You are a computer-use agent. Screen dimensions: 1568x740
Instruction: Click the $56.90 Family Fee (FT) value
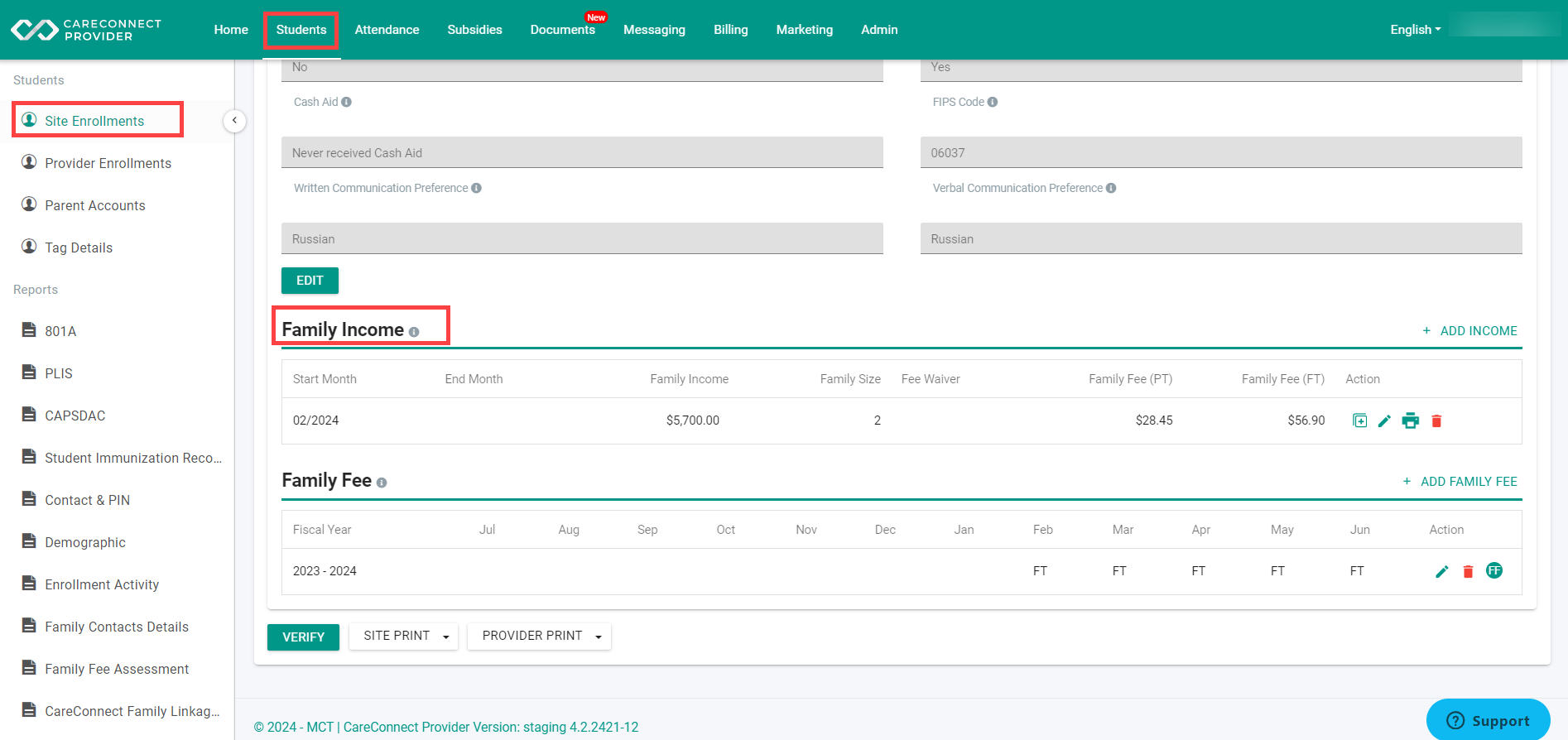[1306, 420]
